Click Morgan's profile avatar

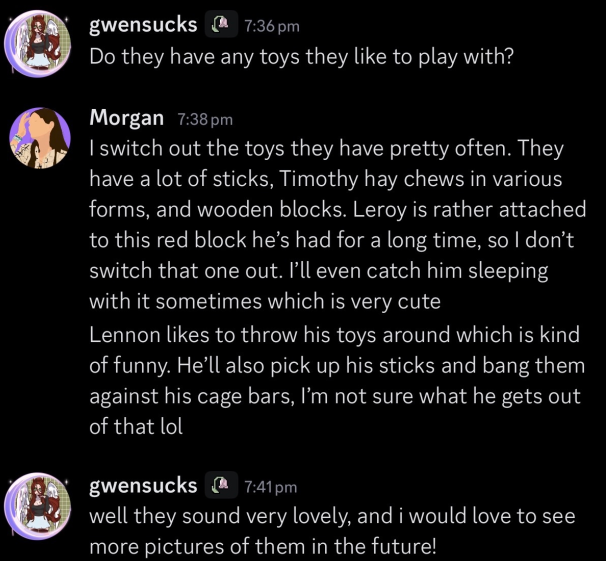point(39,137)
